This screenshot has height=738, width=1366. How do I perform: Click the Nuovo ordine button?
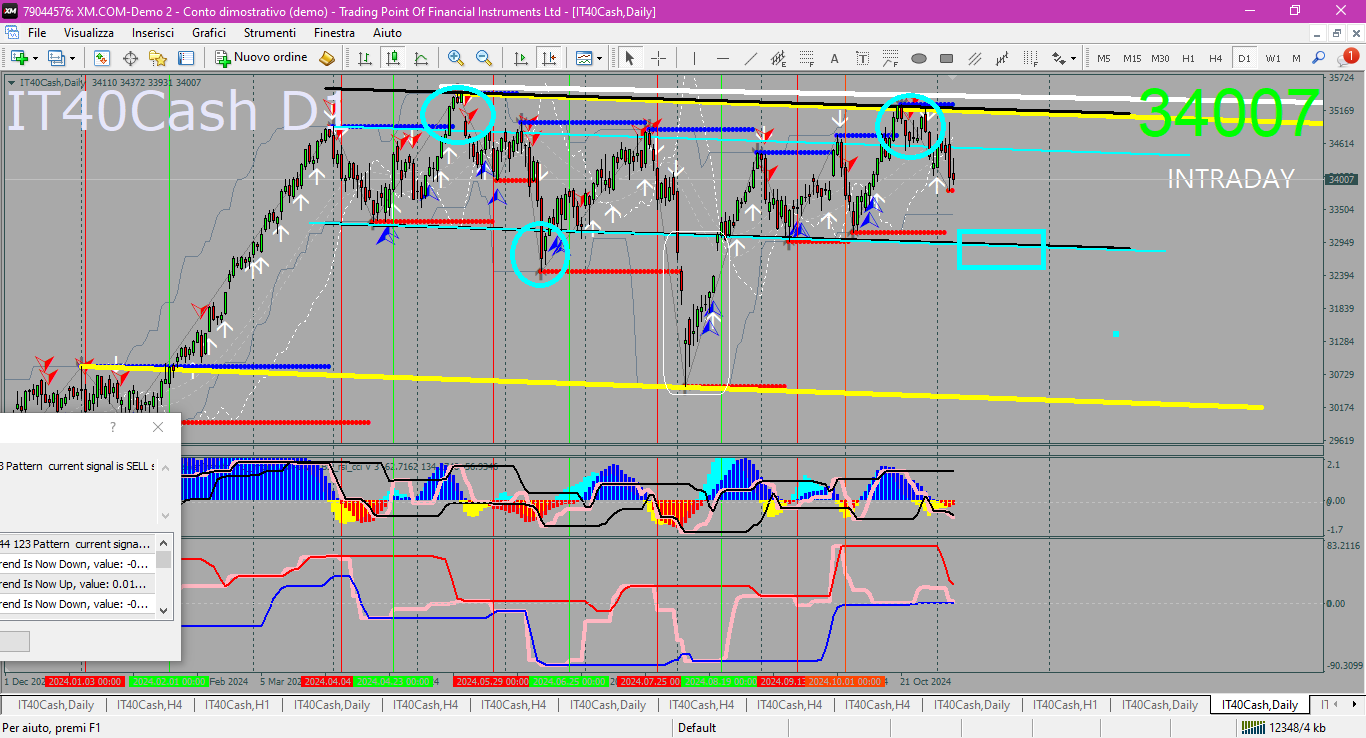(262, 58)
